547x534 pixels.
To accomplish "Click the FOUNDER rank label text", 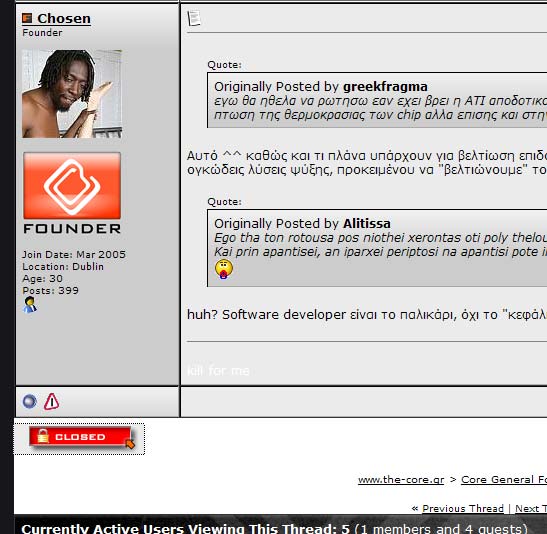I will 72,229.
